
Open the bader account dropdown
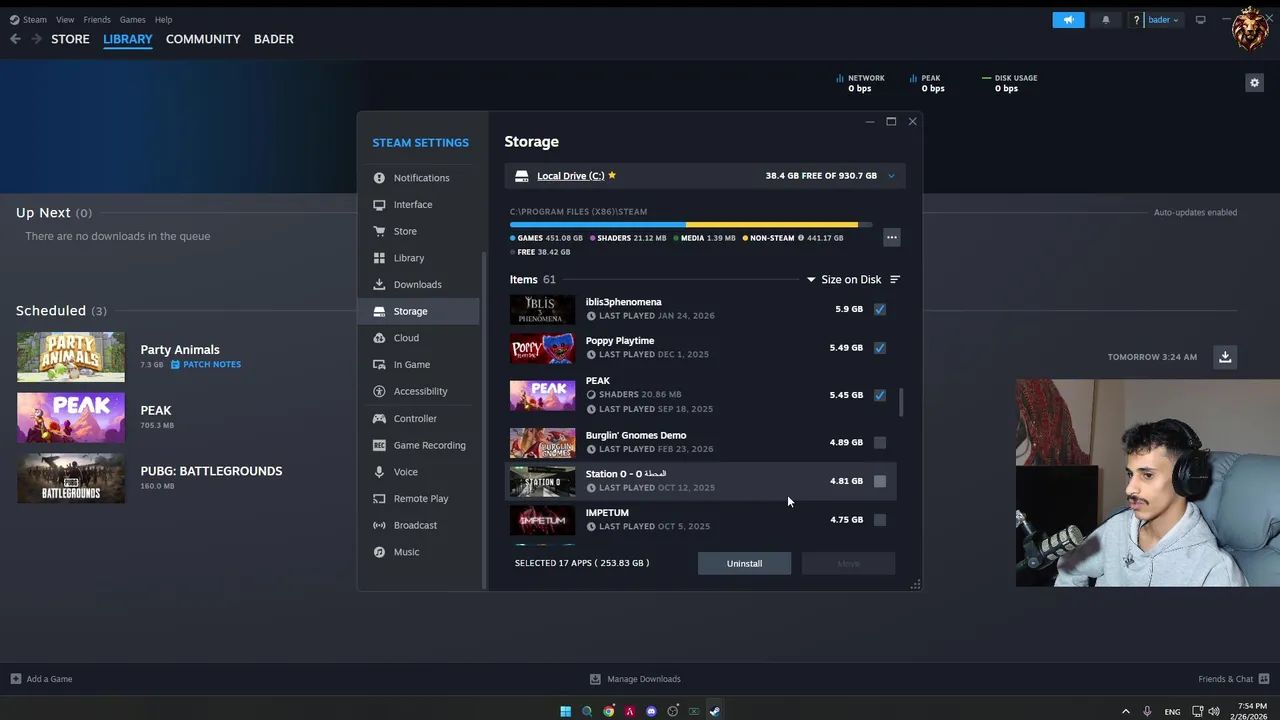(x=1163, y=20)
